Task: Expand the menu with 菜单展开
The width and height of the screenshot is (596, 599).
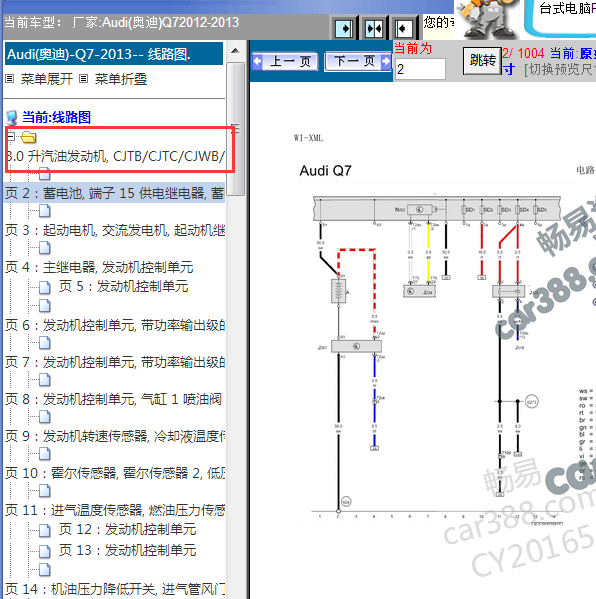Action: pyautogui.click(x=46, y=79)
